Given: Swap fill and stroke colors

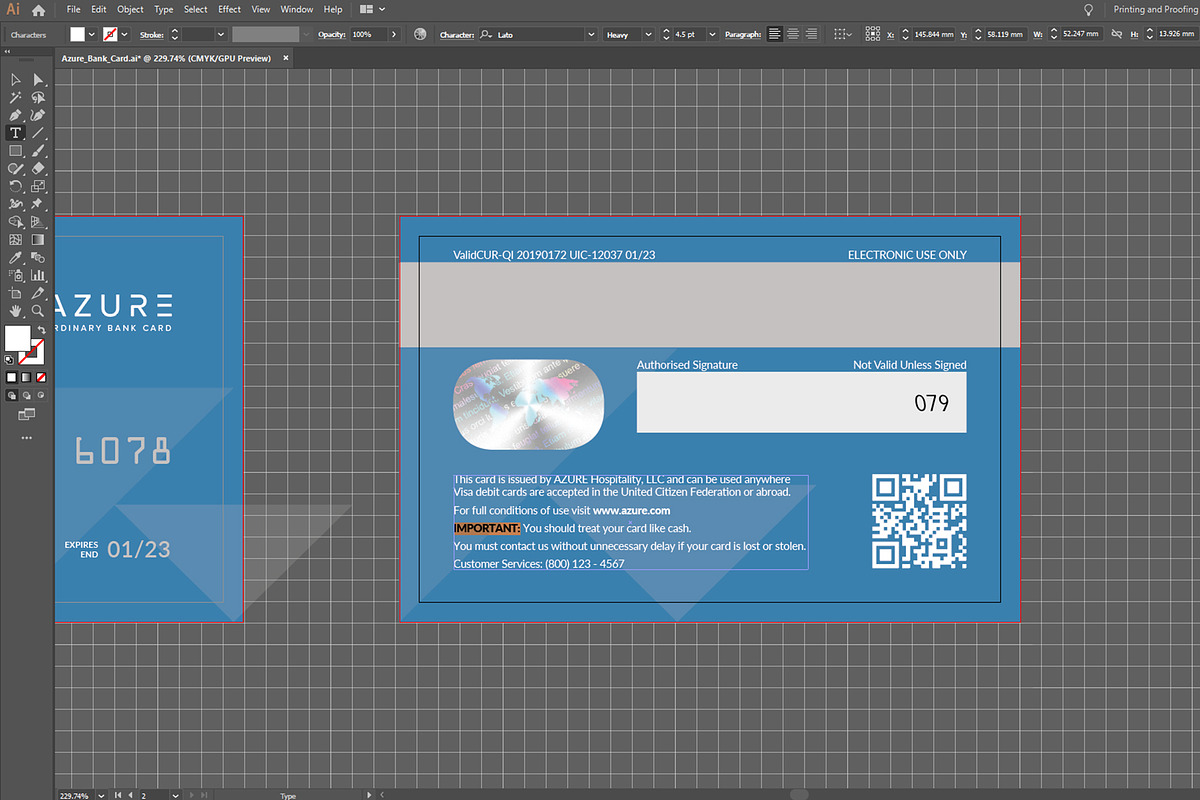Looking at the screenshot, I should [41, 329].
